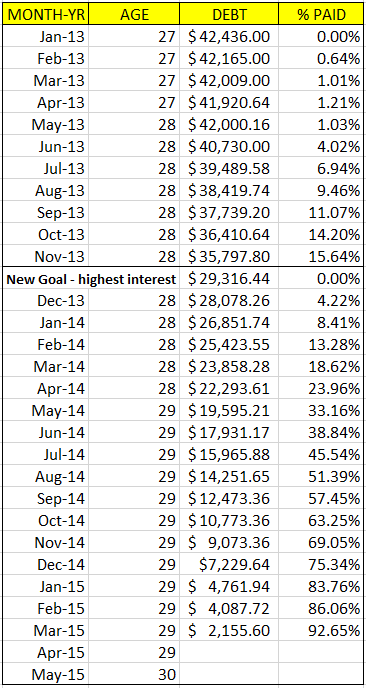Select the % PAID header cell
This screenshot has width=366, height=688.
click(x=321, y=14)
